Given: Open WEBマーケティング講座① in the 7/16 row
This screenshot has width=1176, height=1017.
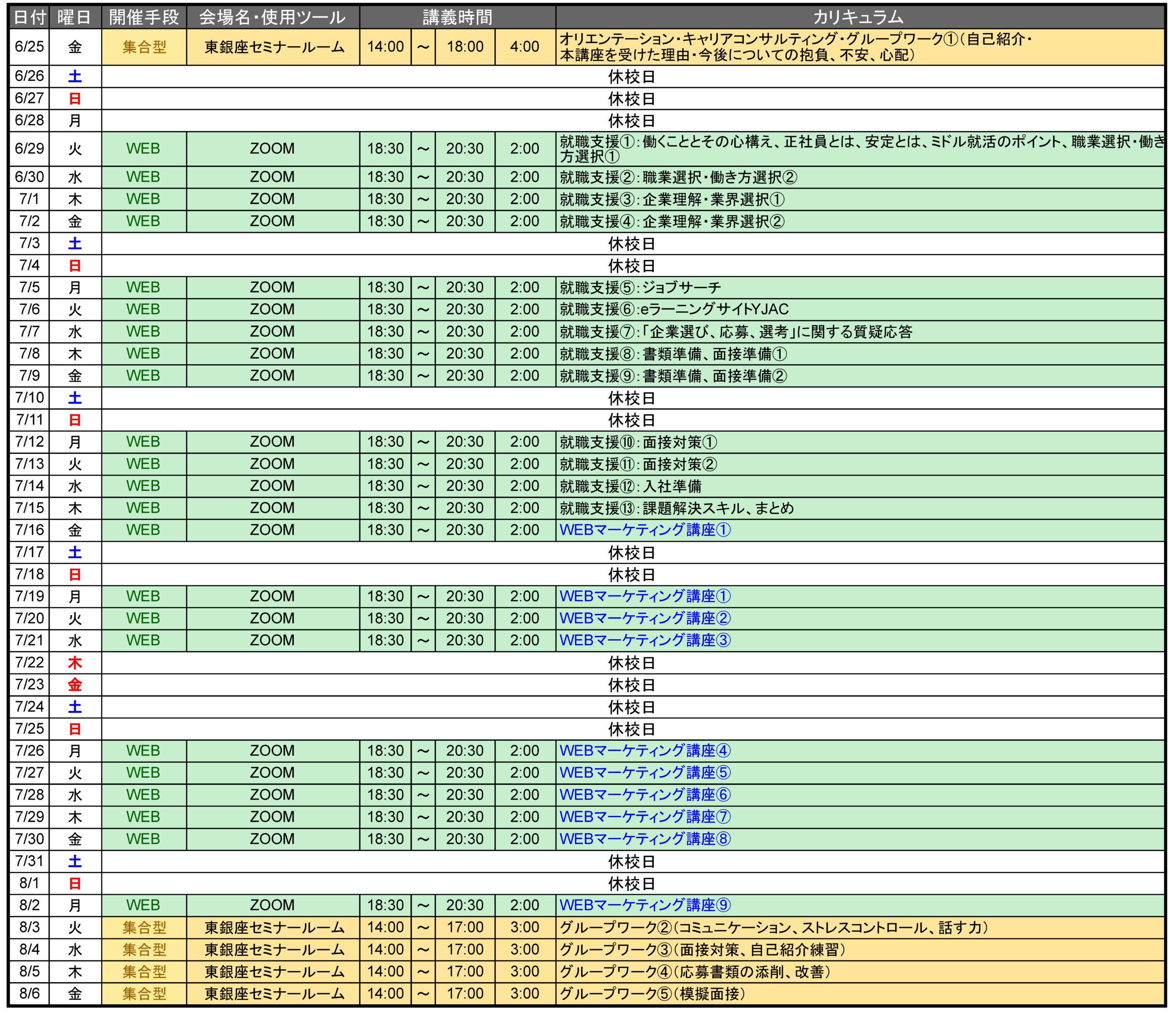Looking at the screenshot, I should click(645, 530).
